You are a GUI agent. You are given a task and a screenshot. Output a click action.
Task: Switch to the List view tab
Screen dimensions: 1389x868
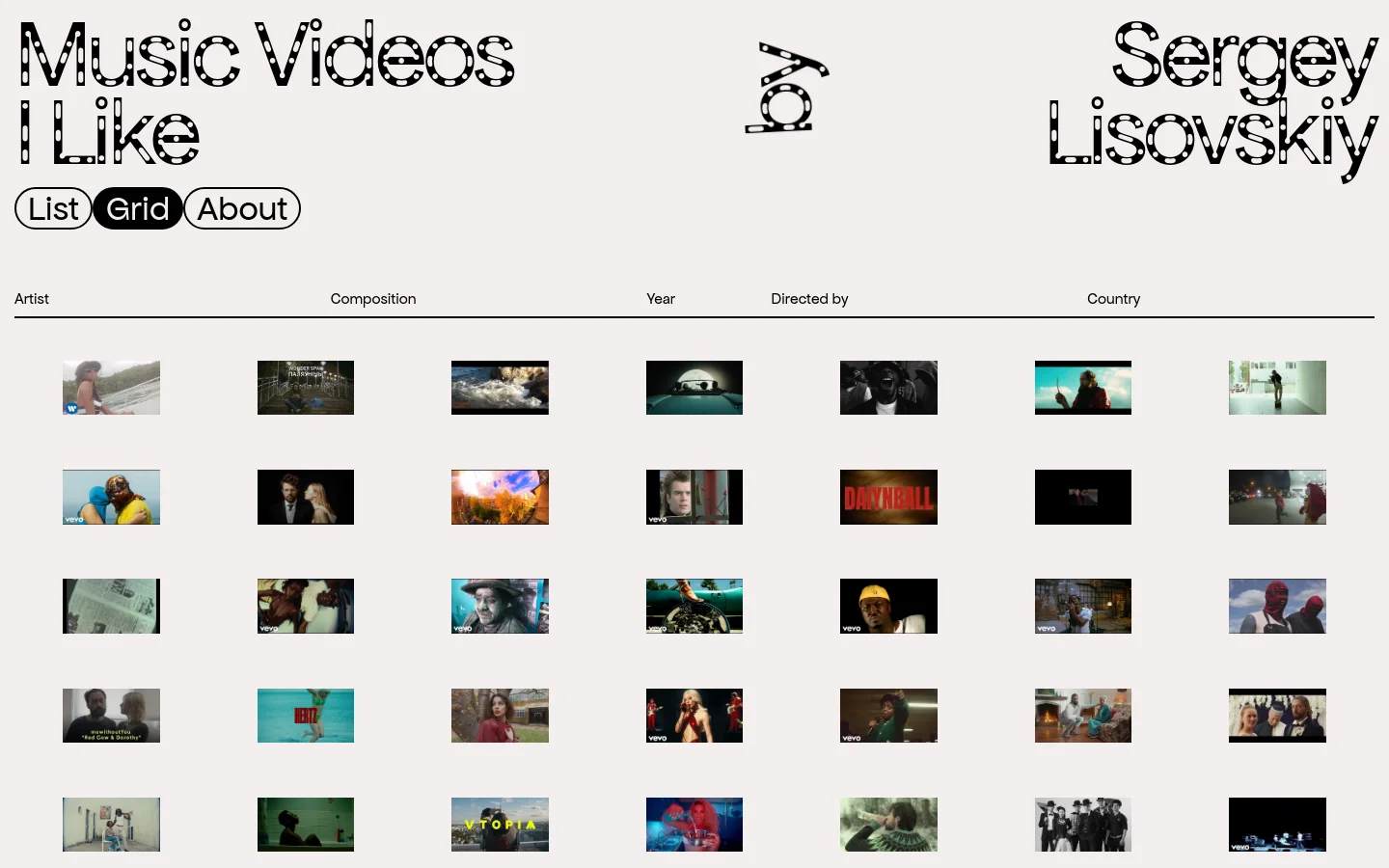pyautogui.click(x=53, y=208)
